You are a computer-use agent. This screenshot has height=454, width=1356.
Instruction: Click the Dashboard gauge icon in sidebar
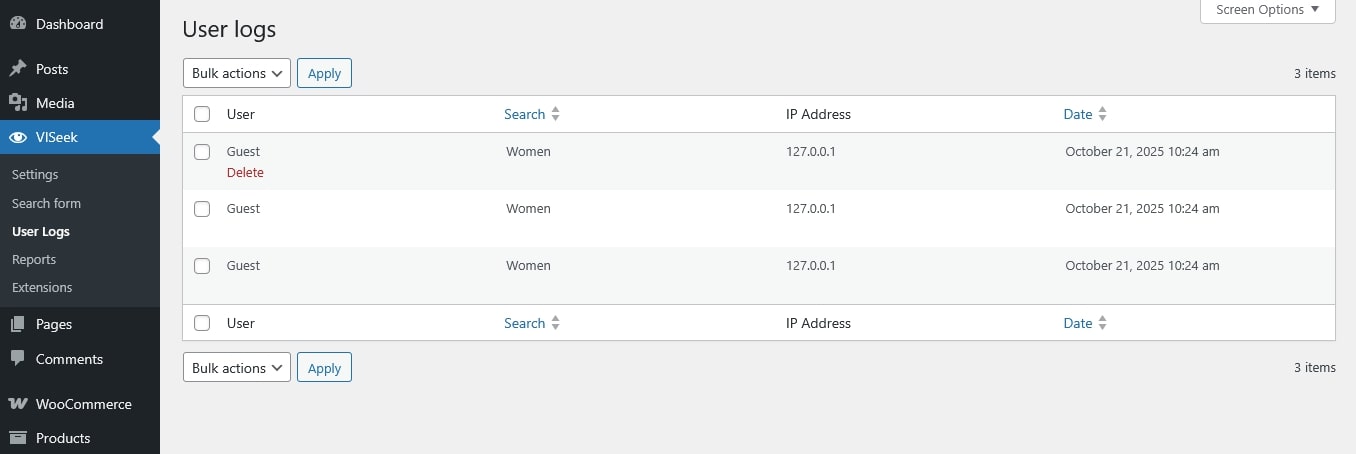pos(18,24)
